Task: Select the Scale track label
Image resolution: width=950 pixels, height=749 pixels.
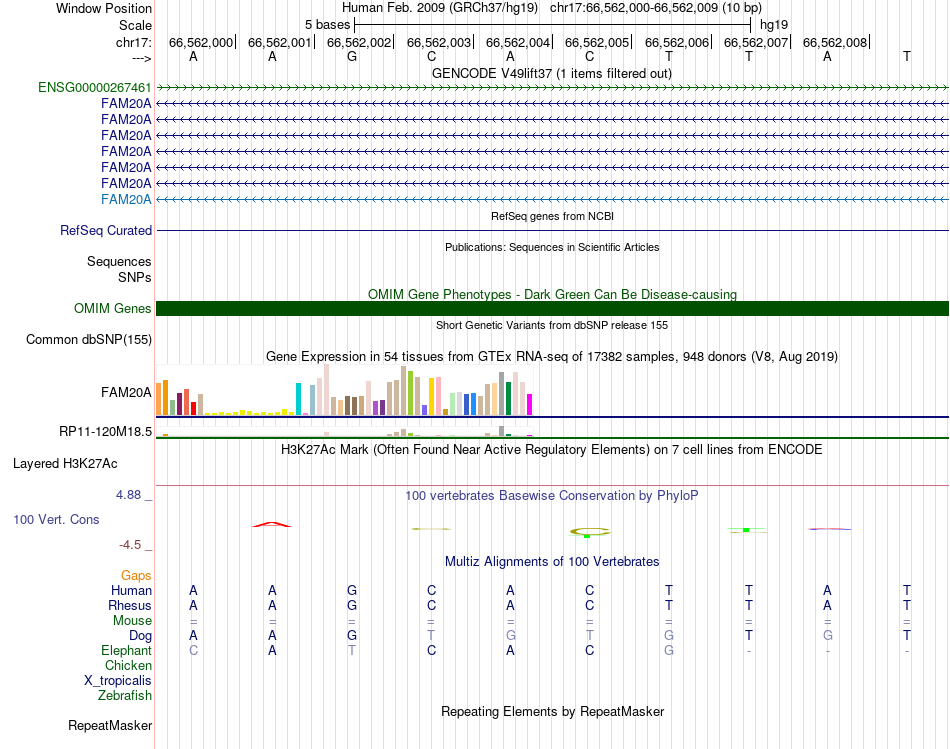Action: (x=135, y=25)
